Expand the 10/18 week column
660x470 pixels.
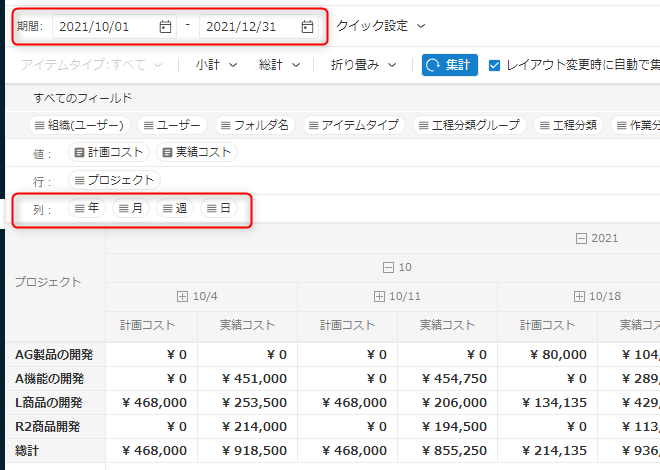point(580,297)
